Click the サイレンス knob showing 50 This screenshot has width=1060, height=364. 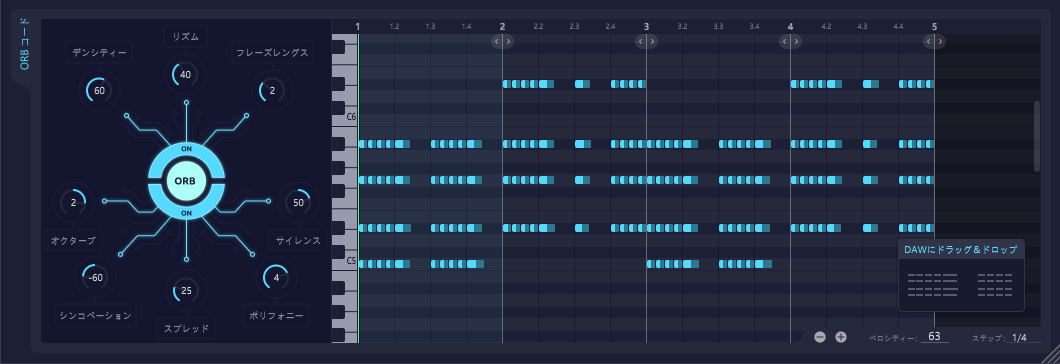(299, 202)
